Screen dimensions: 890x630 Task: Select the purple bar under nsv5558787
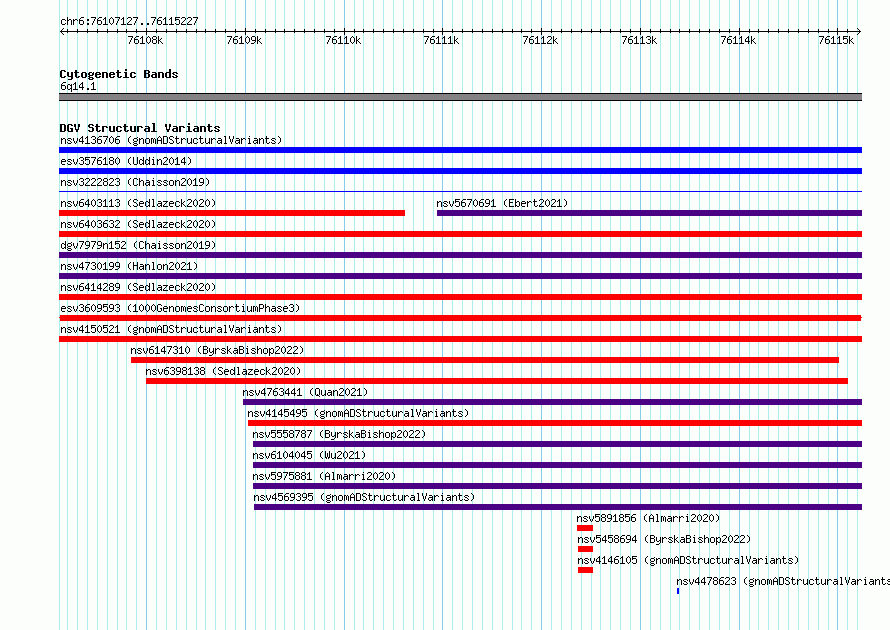[x=557, y=444]
